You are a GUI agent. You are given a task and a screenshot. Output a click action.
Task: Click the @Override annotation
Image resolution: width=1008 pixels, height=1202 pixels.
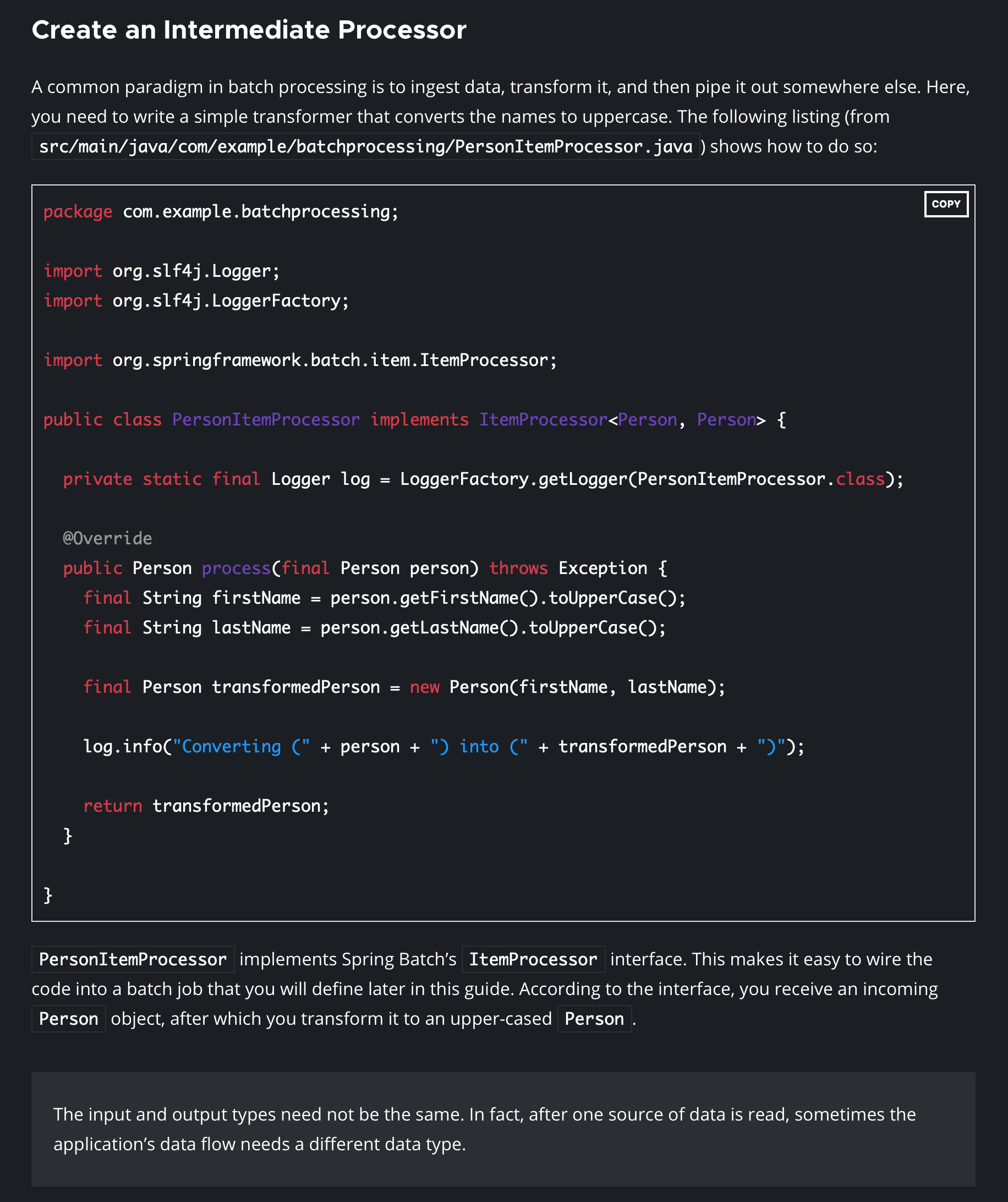[x=107, y=538]
